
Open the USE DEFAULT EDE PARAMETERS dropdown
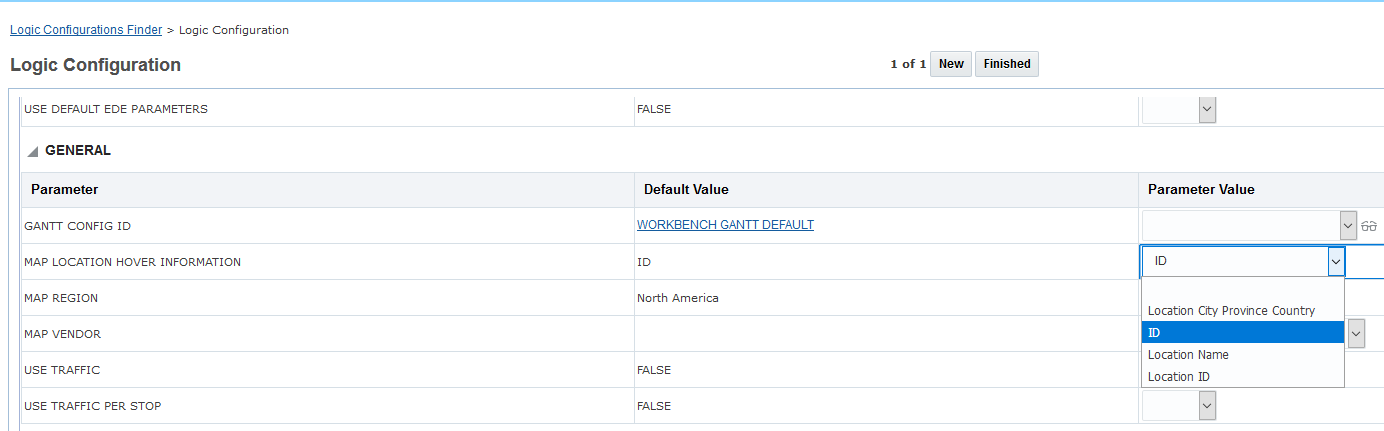(1206, 109)
